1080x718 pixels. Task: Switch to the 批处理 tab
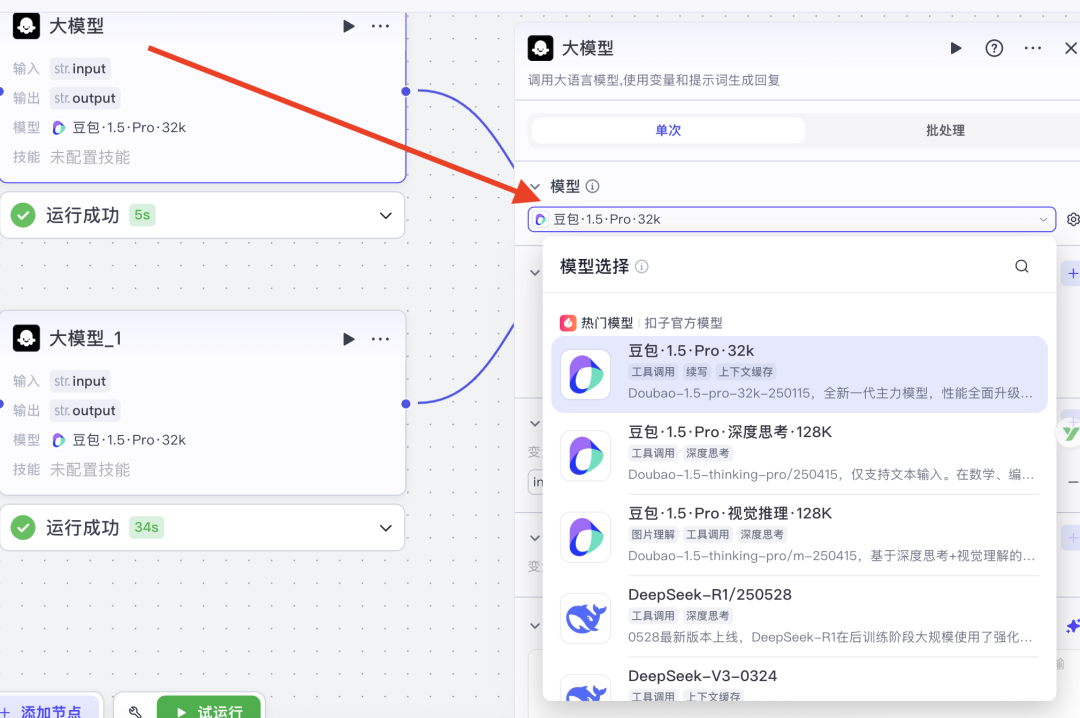945,130
